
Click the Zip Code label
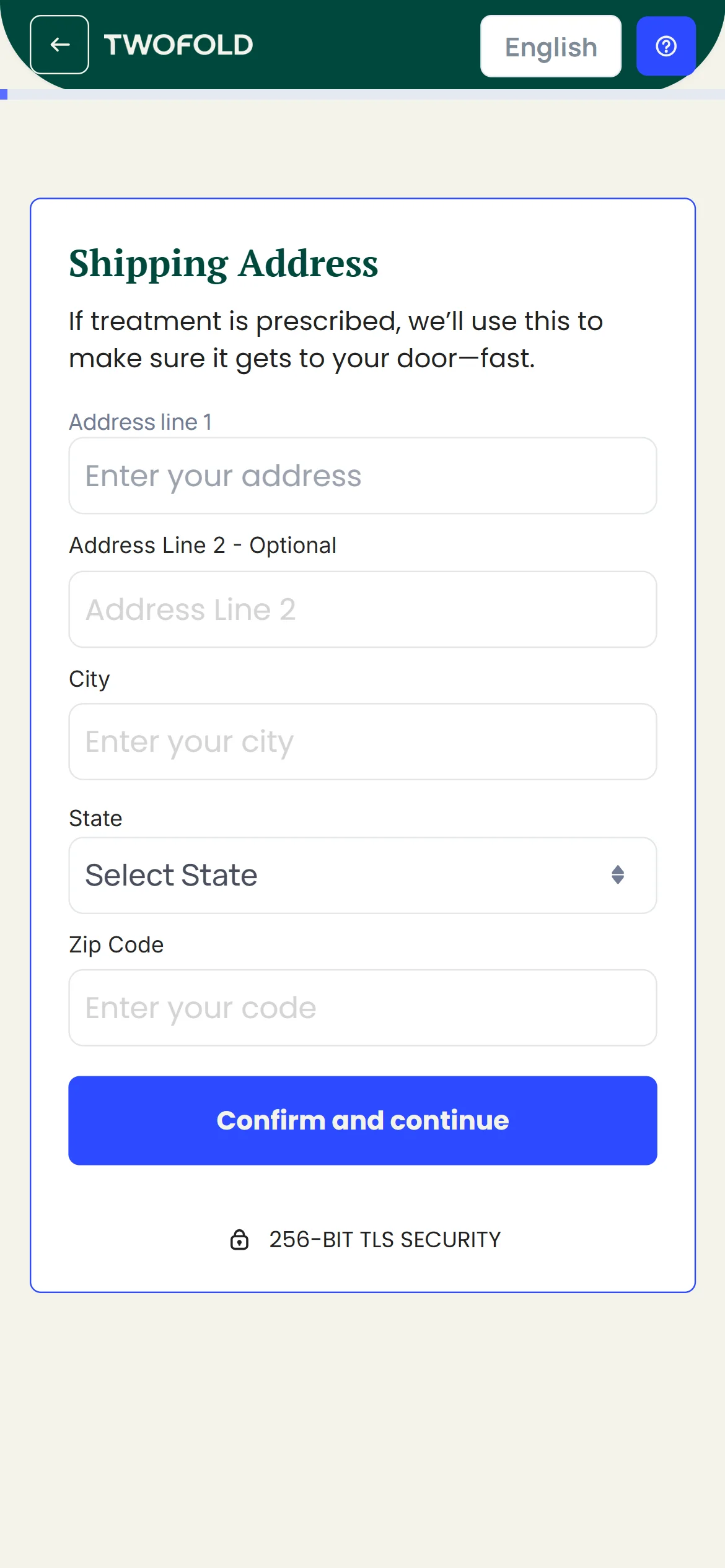pyautogui.click(x=116, y=944)
